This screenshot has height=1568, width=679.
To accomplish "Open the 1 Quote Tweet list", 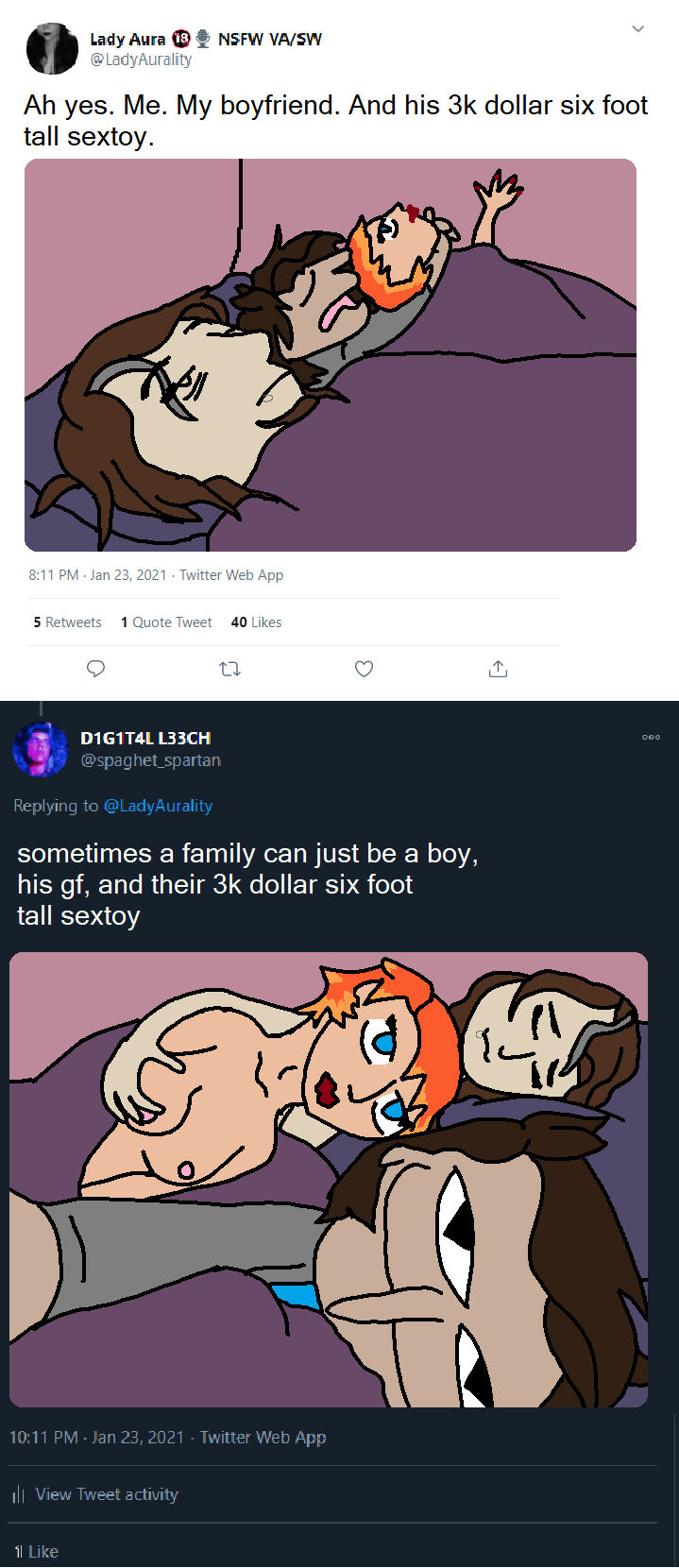I will click(x=166, y=622).
